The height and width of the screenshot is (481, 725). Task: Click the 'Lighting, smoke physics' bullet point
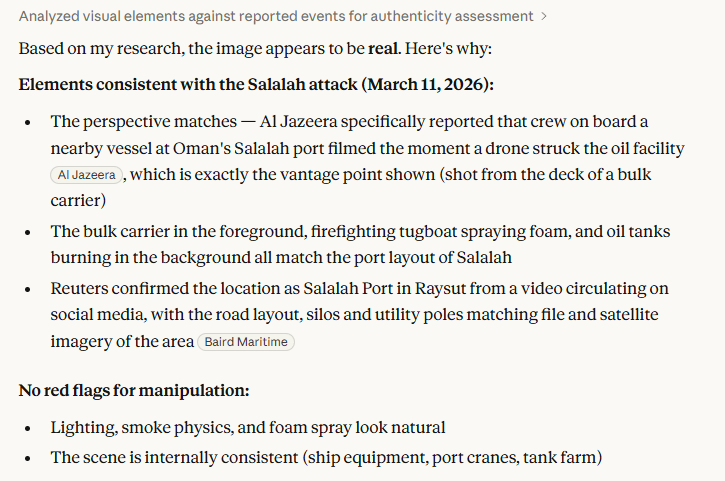(247, 428)
